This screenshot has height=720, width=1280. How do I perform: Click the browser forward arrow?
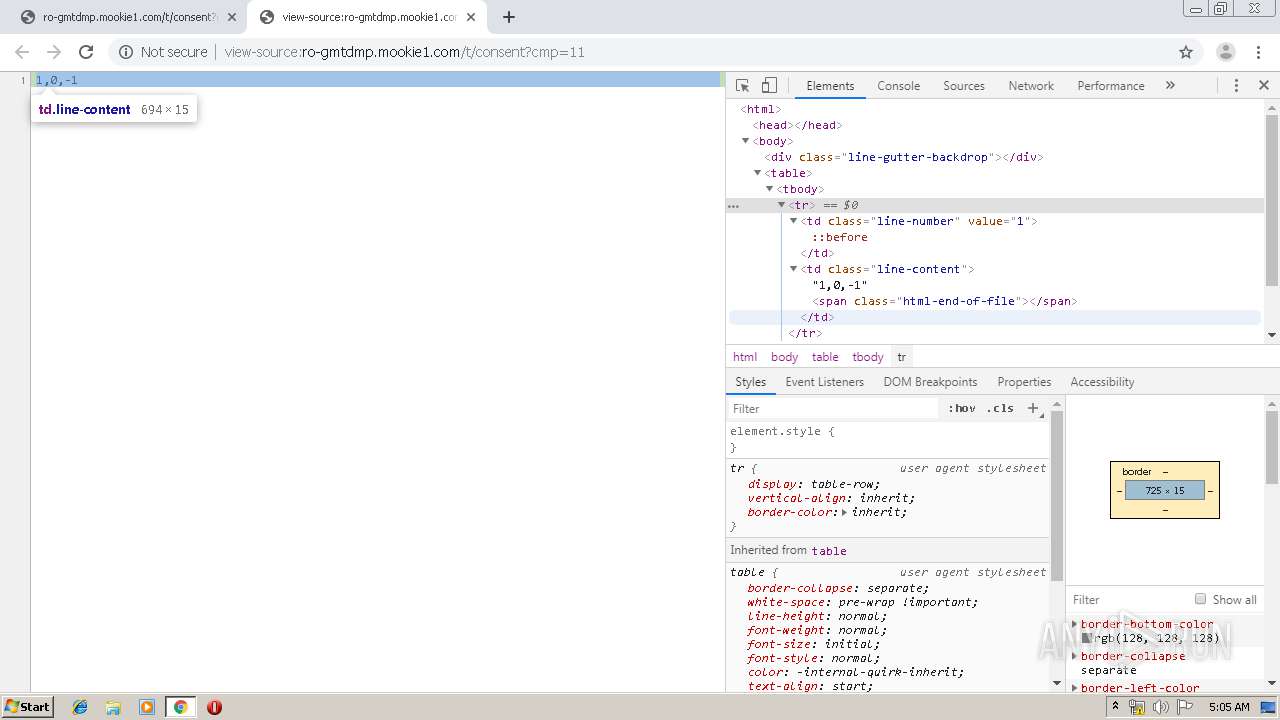click(54, 52)
